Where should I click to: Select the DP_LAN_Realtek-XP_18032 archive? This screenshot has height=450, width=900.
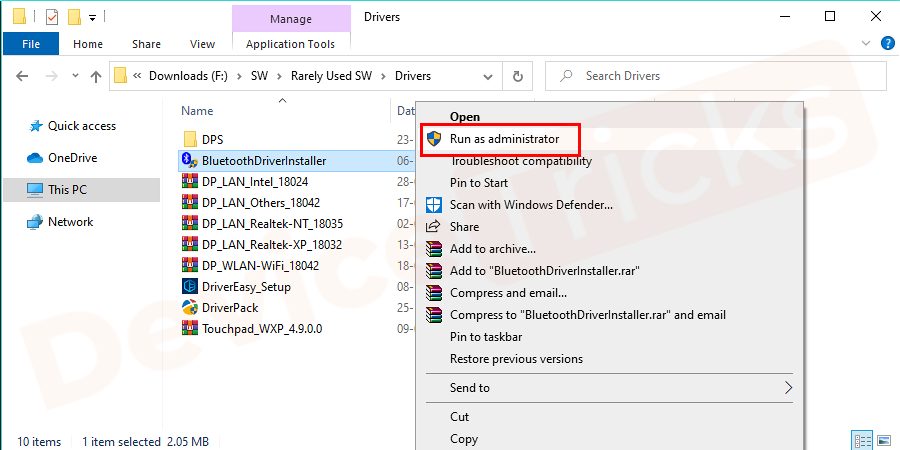point(262,245)
